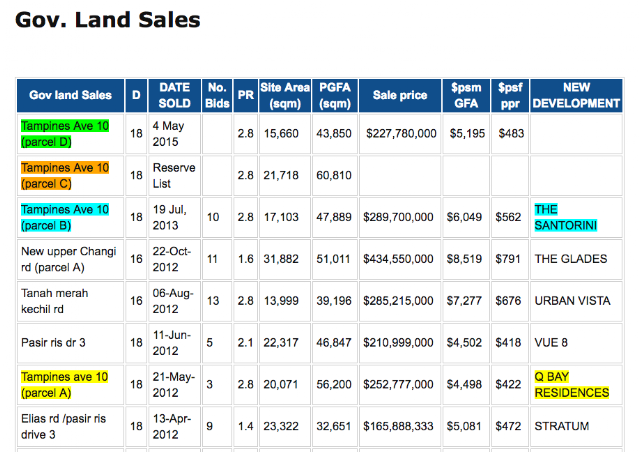640x452 pixels.
Task: Click the '06-Aug-2012' date cell
Action: [173, 301]
